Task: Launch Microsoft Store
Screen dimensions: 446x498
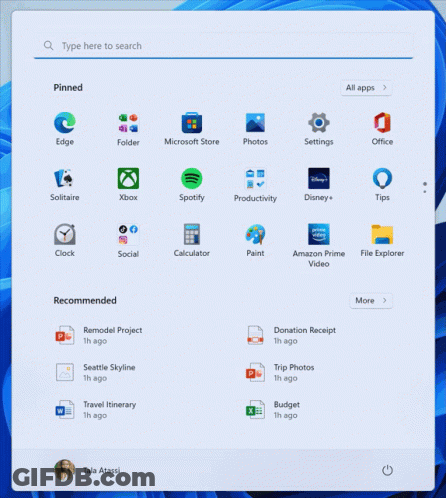Action: point(192,129)
